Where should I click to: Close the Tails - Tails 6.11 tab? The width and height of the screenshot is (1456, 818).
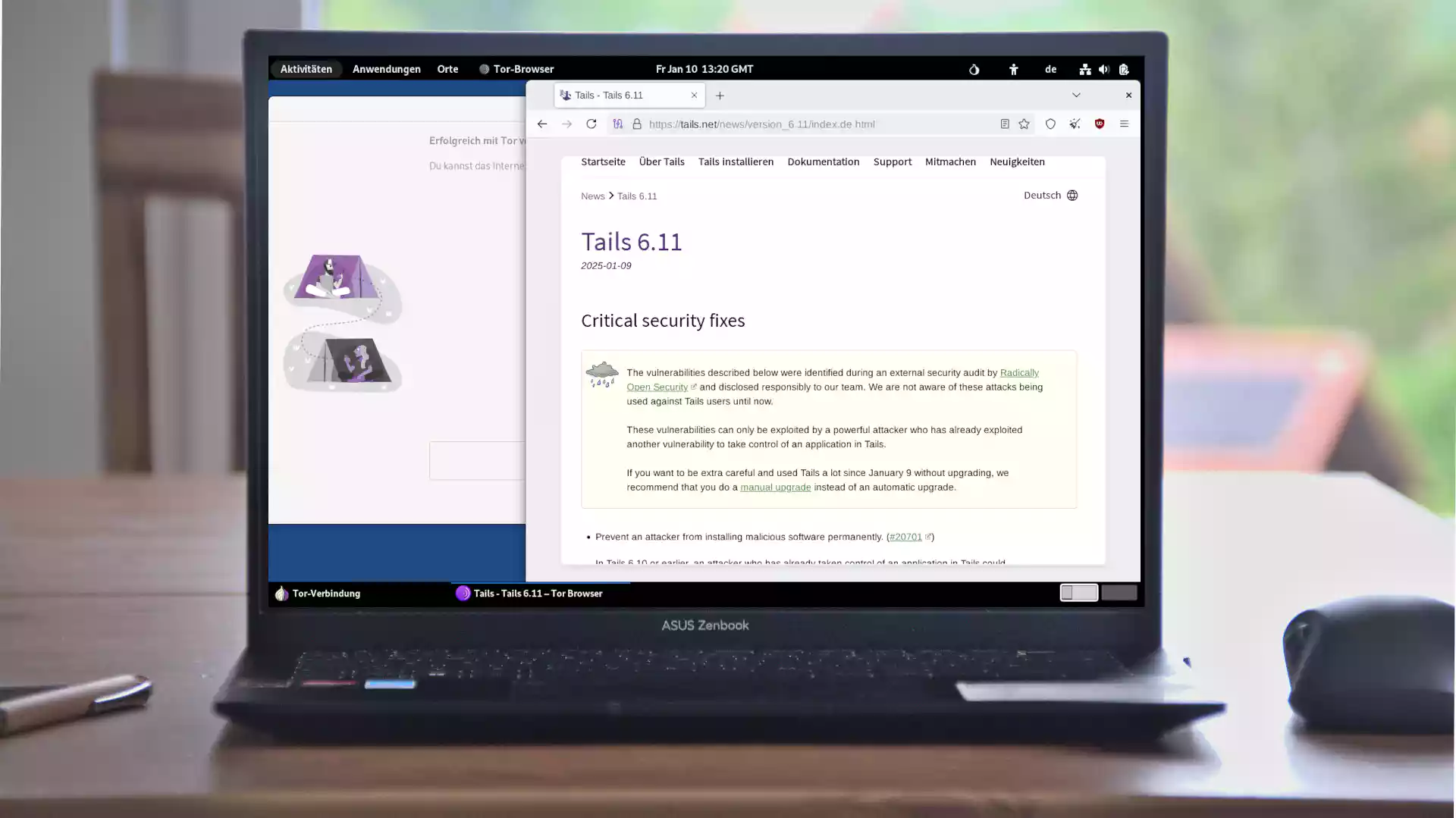694,96
